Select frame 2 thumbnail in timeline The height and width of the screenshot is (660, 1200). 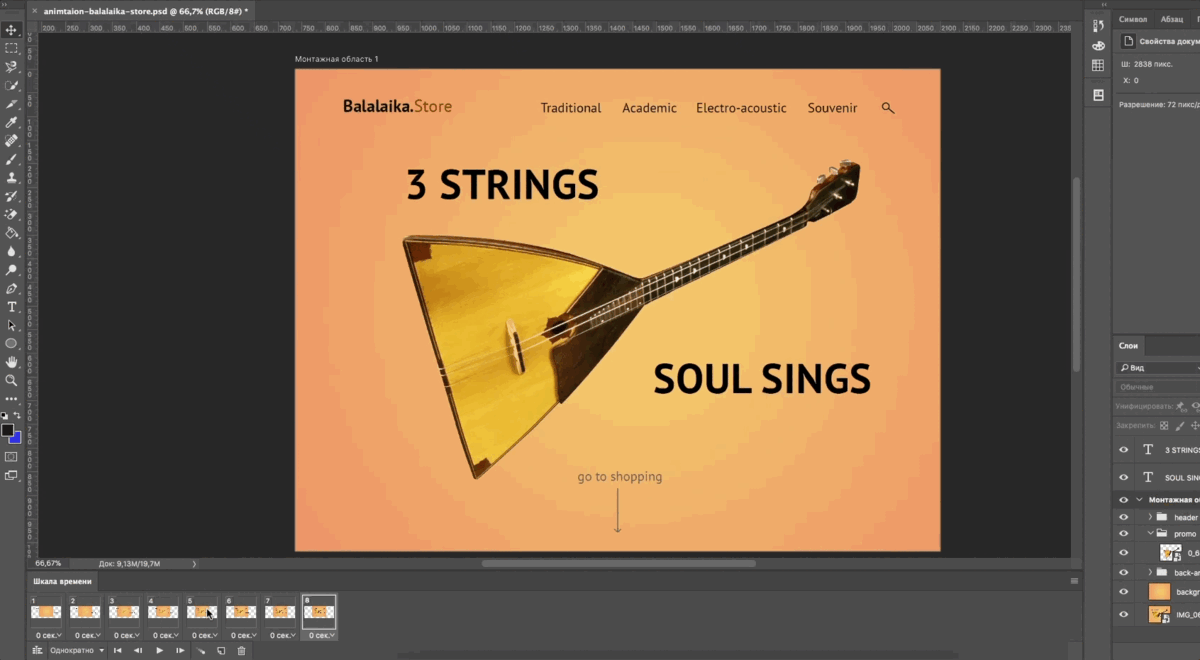[86, 612]
